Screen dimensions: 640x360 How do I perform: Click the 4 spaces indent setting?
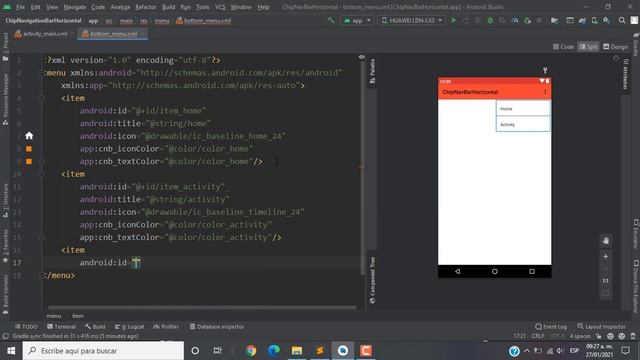[580, 336]
